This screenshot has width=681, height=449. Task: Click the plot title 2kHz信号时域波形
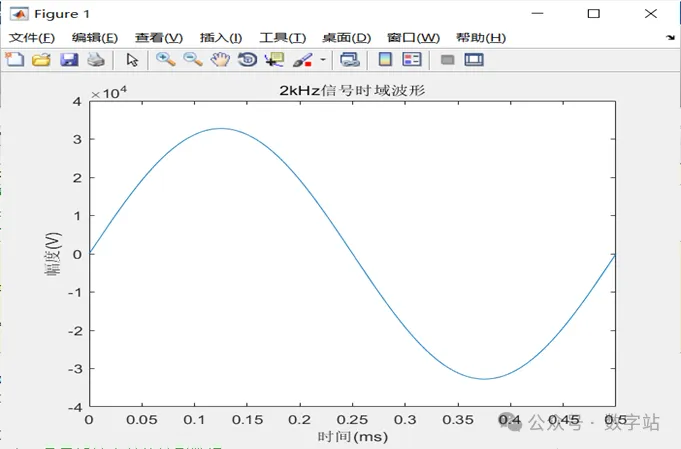pyautogui.click(x=352, y=90)
